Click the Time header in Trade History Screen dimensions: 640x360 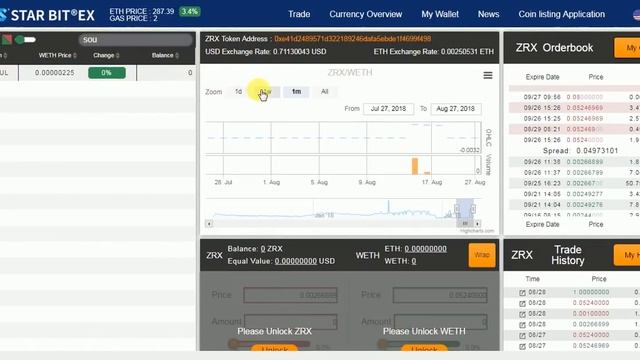(x=532, y=279)
